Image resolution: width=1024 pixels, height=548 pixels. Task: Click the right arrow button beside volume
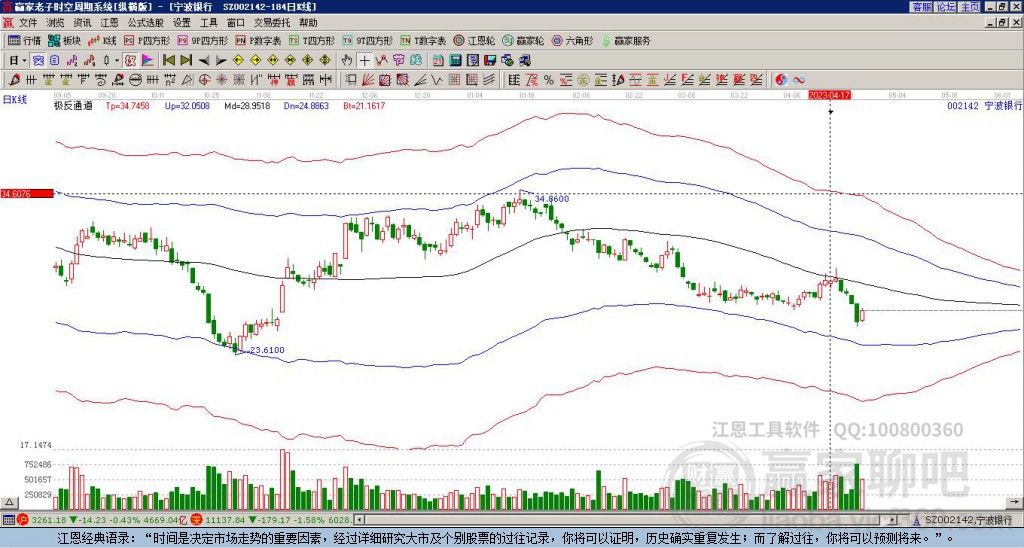[1014, 503]
